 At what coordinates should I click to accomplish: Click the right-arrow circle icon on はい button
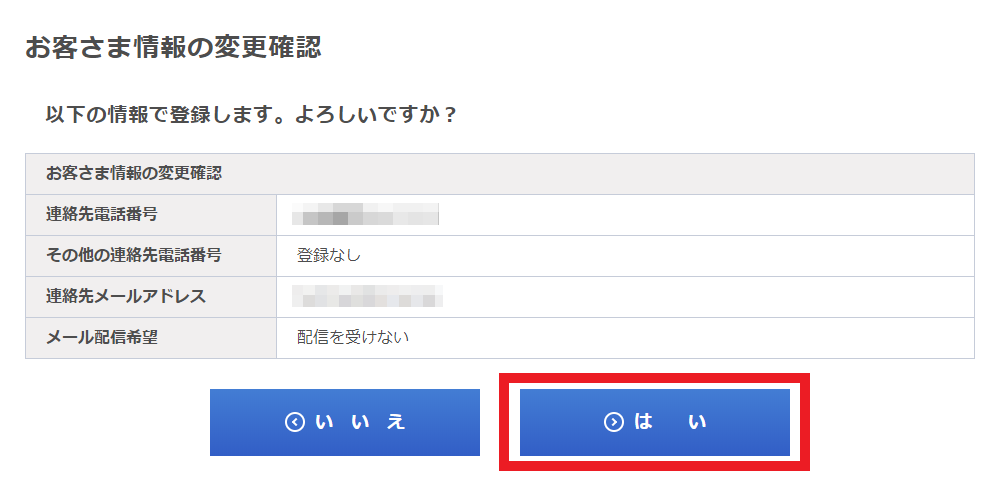[614, 422]
